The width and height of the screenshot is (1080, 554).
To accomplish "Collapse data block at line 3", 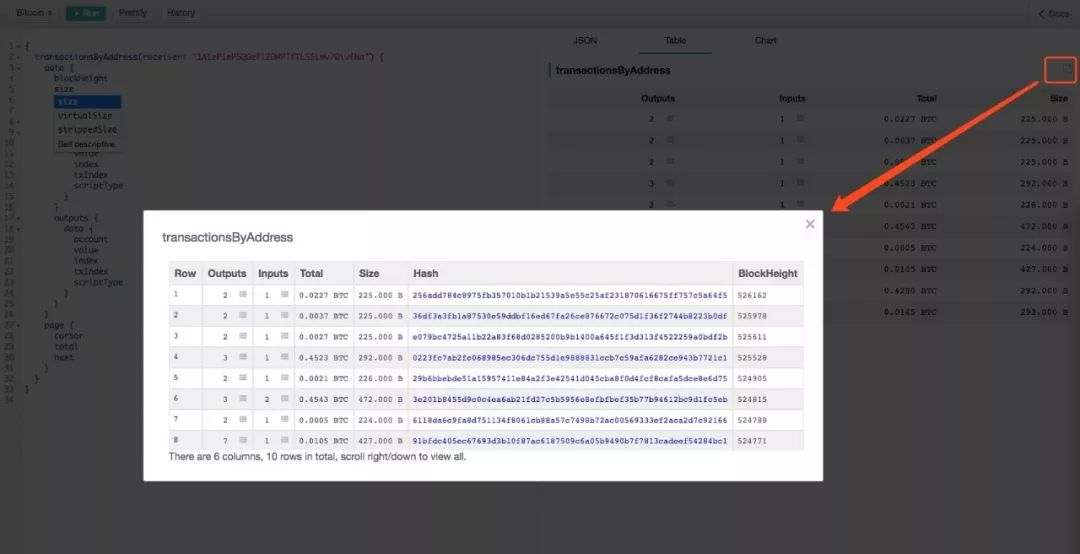I will 19,68.
